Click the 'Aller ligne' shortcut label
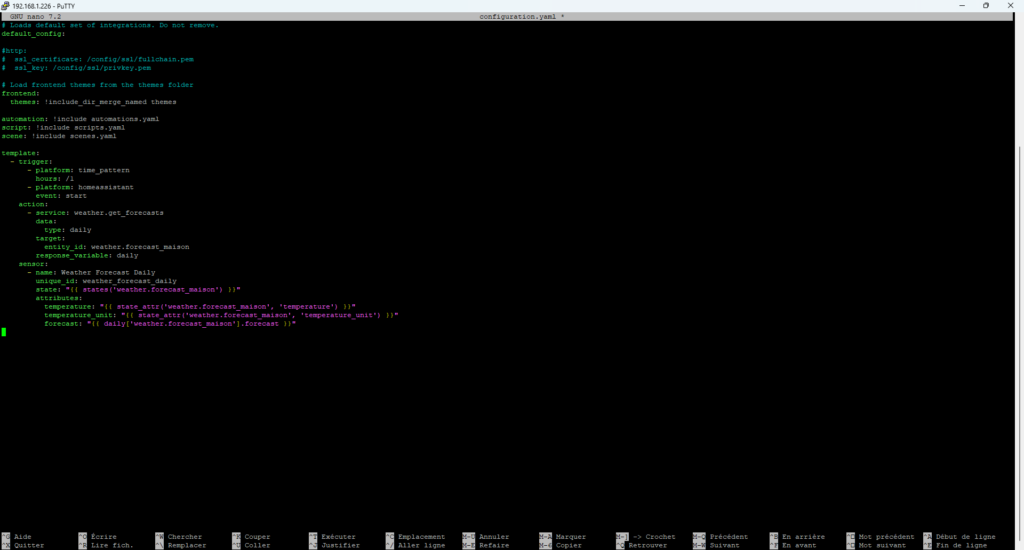 click(x=421, y=545)
